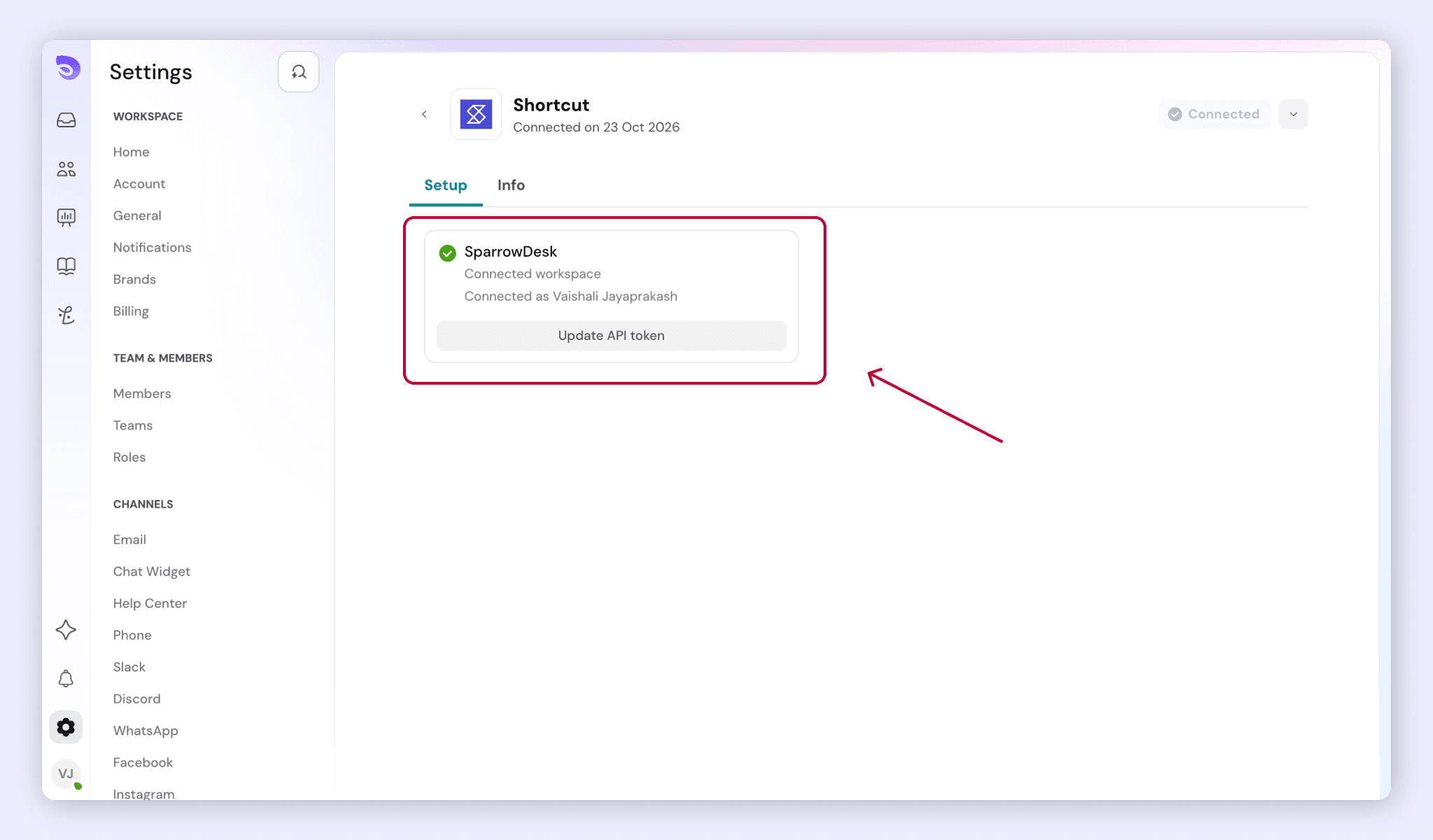The height and width of the screenshot is (840, 1433).
Task: Click the Connected status button
Action: (x=1214, y=114)
